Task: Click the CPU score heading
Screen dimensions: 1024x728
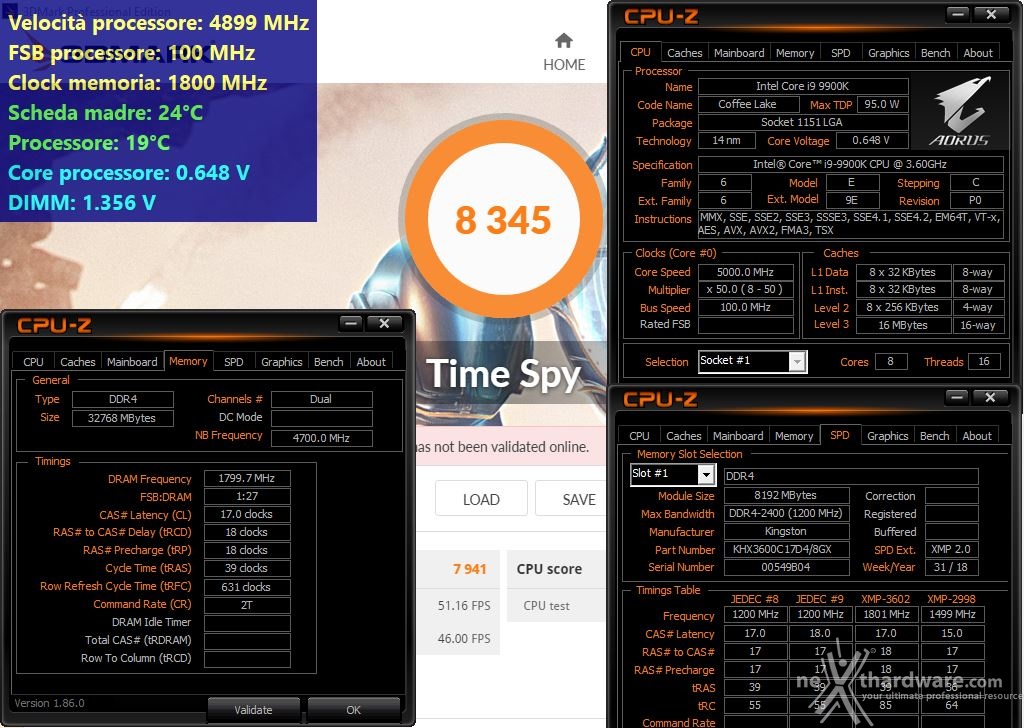Action: click(549, 569)
